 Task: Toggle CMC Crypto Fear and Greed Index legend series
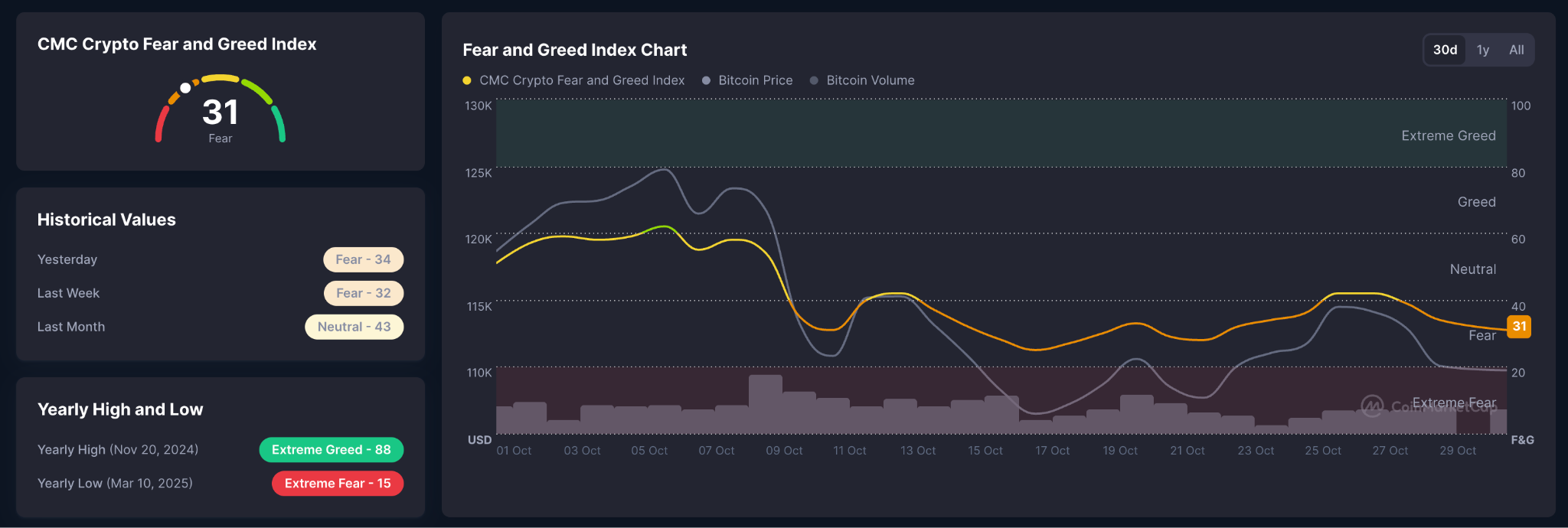(573, 80)
